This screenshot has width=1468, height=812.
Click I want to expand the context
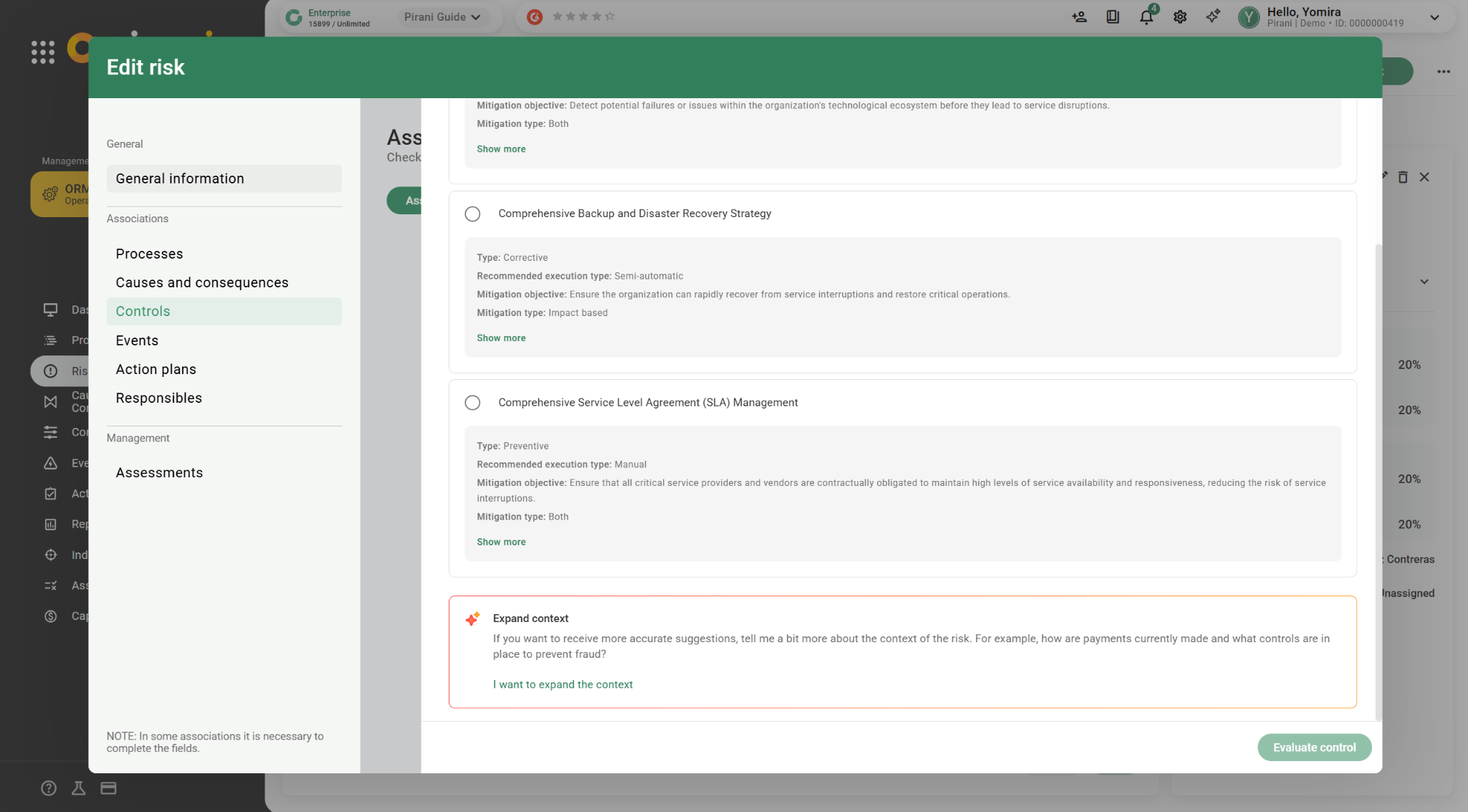click(563, 684)
